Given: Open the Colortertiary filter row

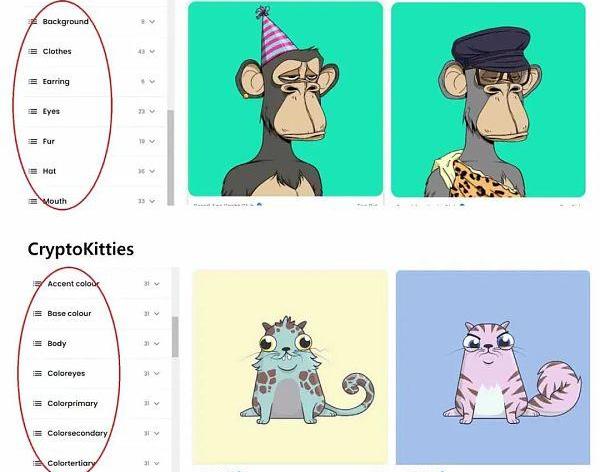Looking at the screenshot, I should 96,463.
